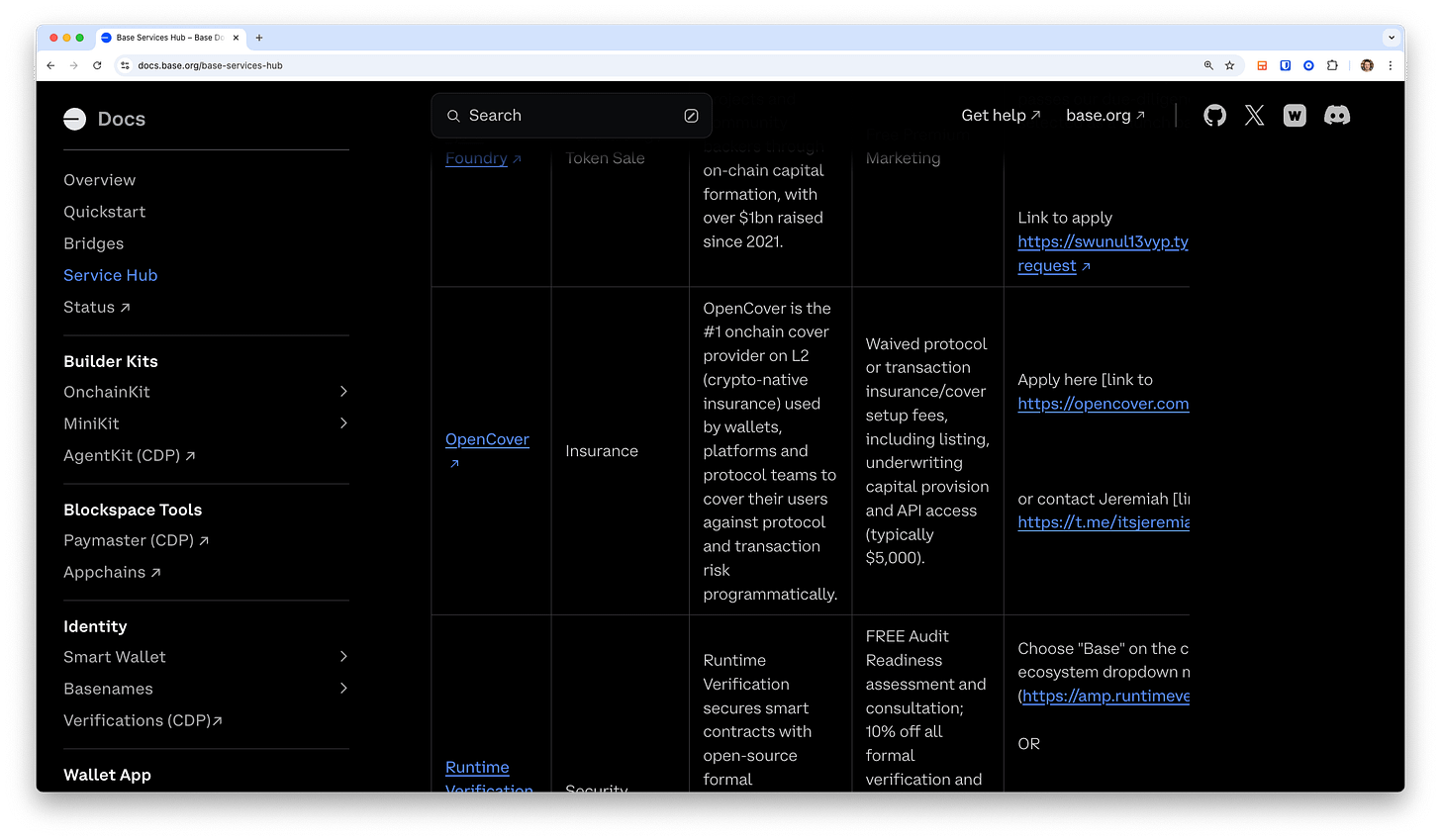Open the Warpcast W icon link
This screenshot has width=1441, height=840.
click(1295, 116)
